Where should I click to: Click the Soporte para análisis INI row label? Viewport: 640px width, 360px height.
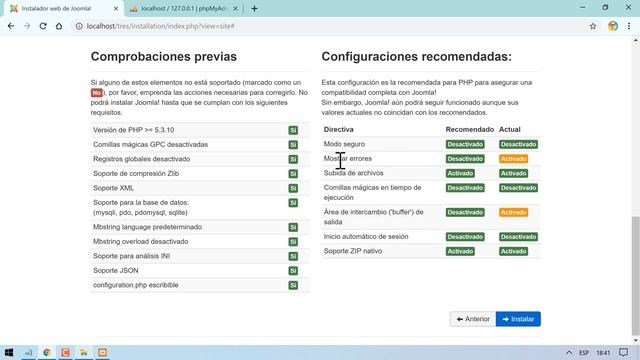click(131, 256)
